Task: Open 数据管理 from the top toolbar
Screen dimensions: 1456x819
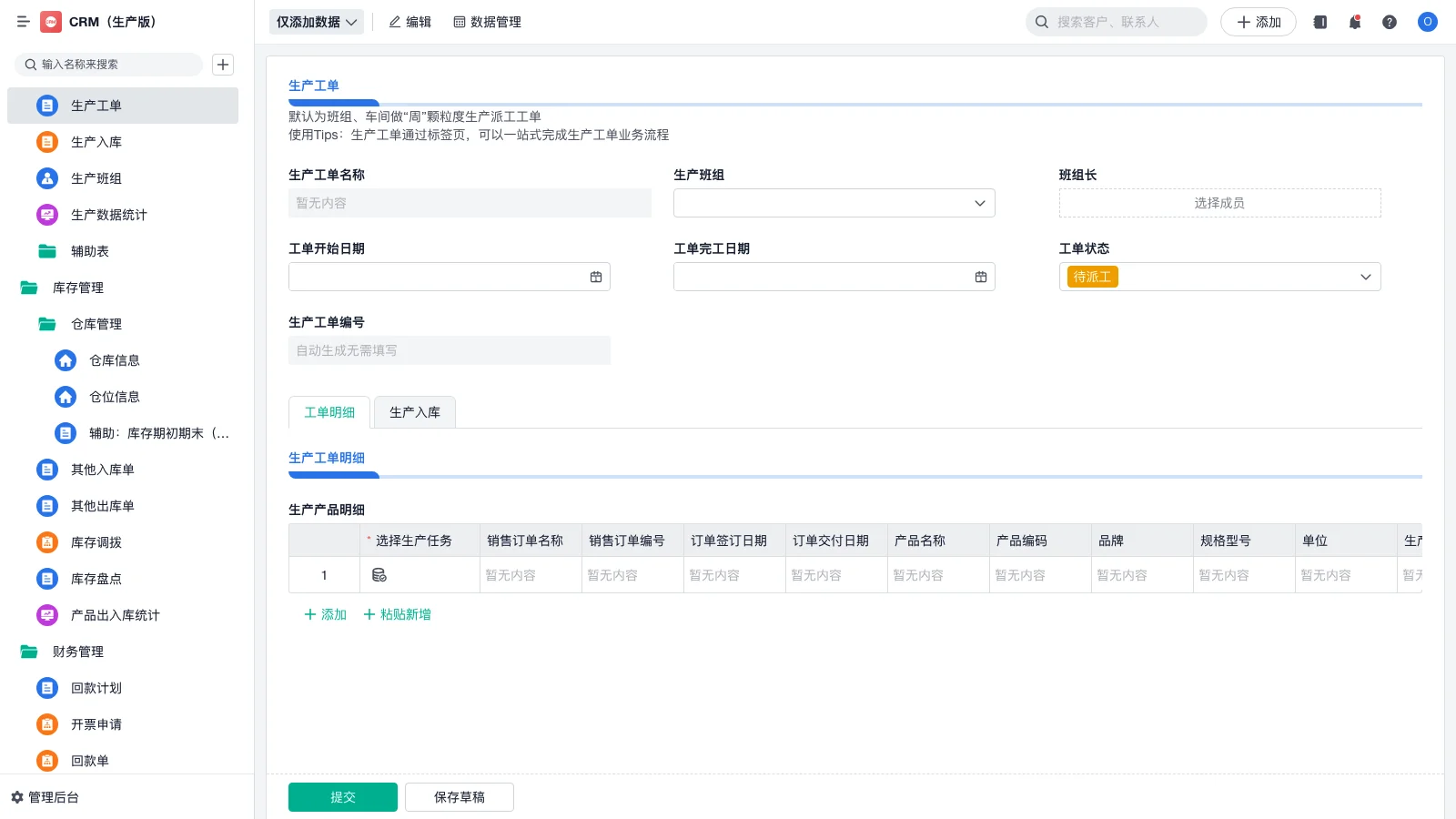Action: pyautogui.click(x=488, y=22)
